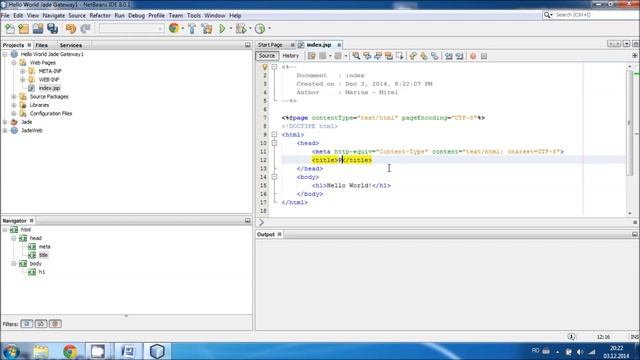This screenshot has width=640, height=360.
Task: Collapse the head tag fold on line 10
Action: click(274, 143)
